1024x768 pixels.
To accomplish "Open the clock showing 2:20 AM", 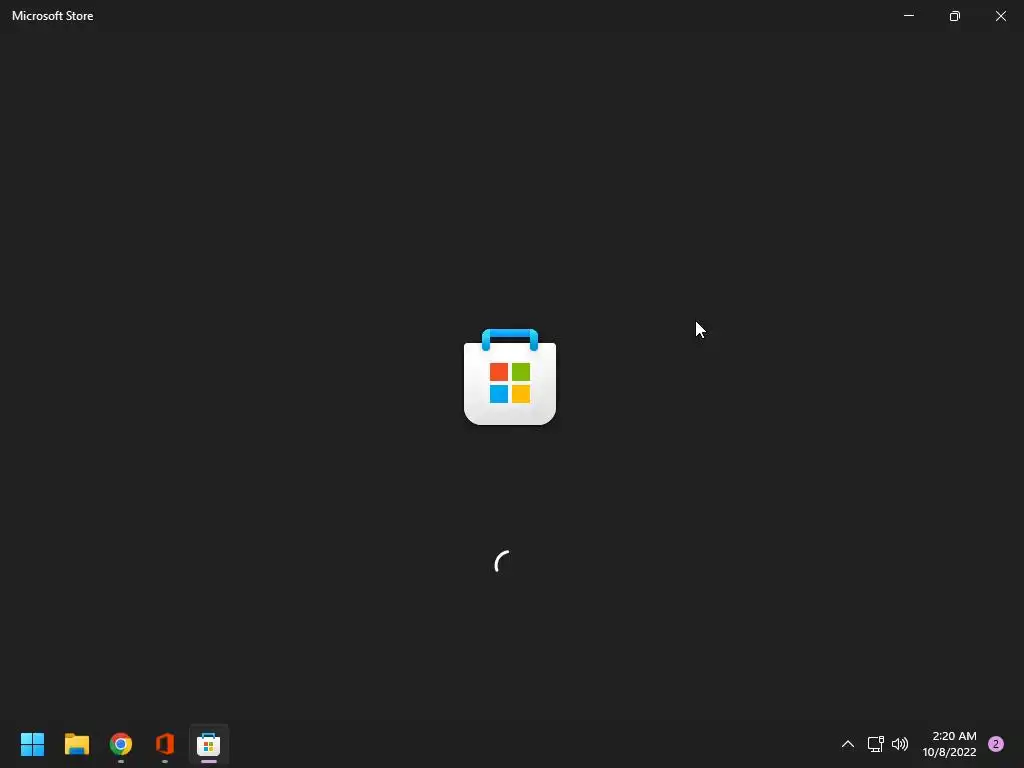I will pyautogui.click(x=950, y=744).
